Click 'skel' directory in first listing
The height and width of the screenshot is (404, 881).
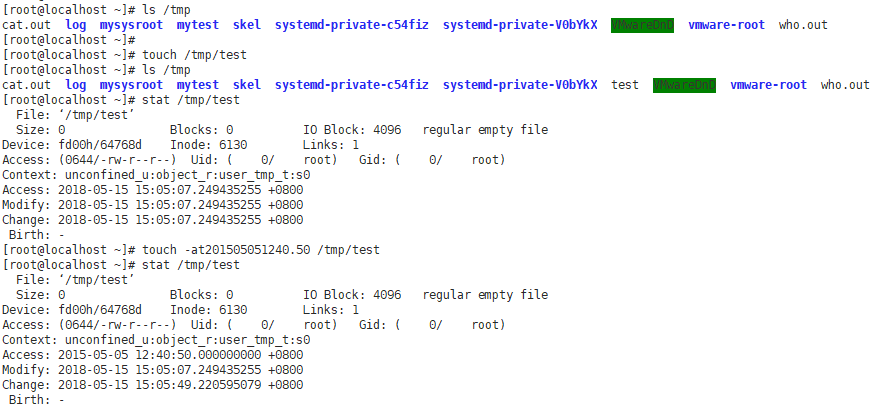click(247, 25)
